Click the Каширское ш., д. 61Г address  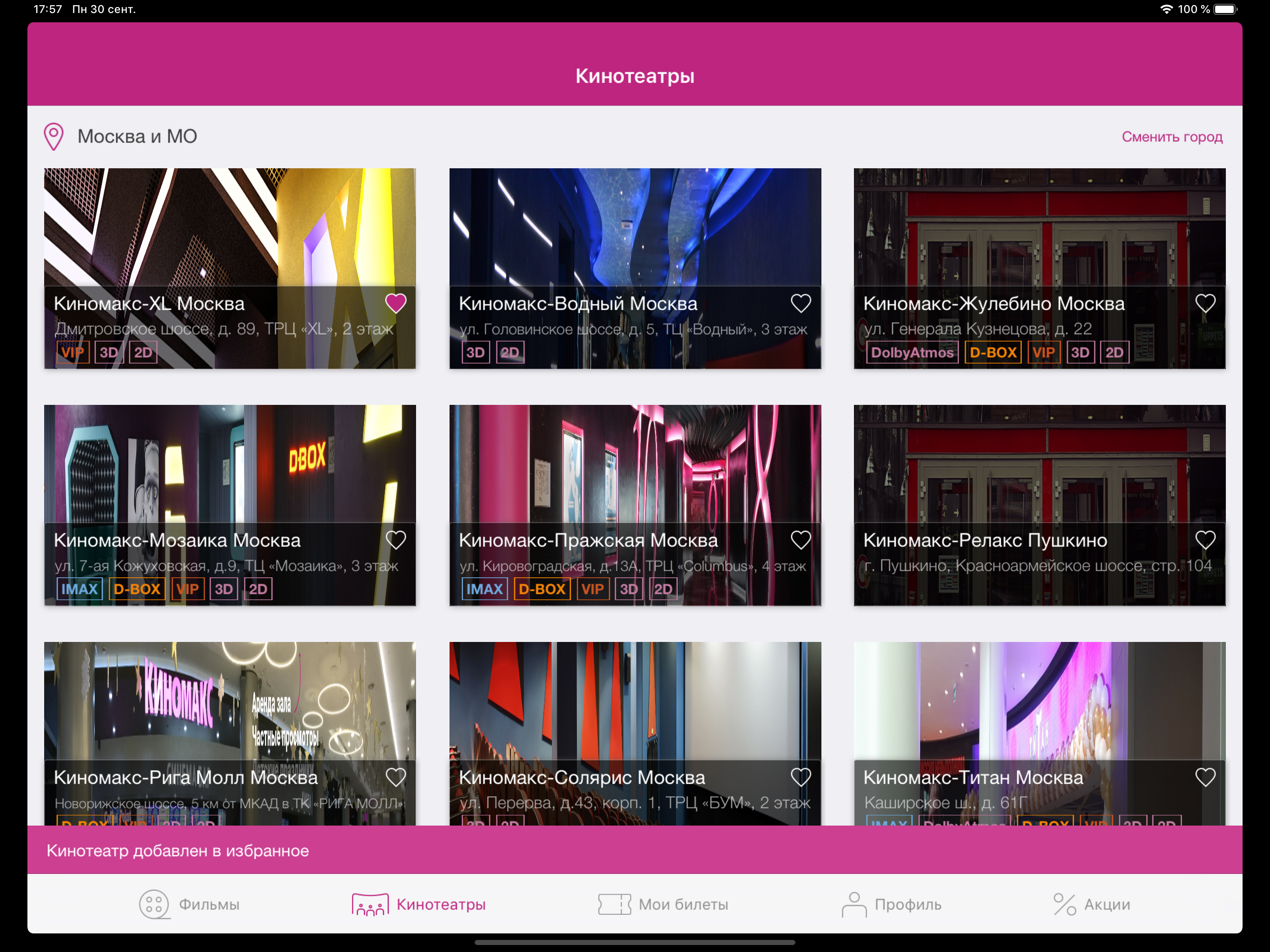pyautogui.click(x=945, y=802)
